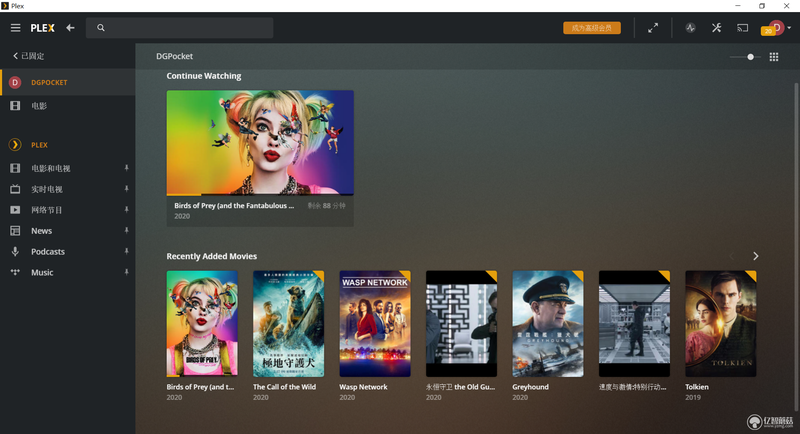
Task: Open Birds of Prey poster in Recently Added
Action: (202, 324)
